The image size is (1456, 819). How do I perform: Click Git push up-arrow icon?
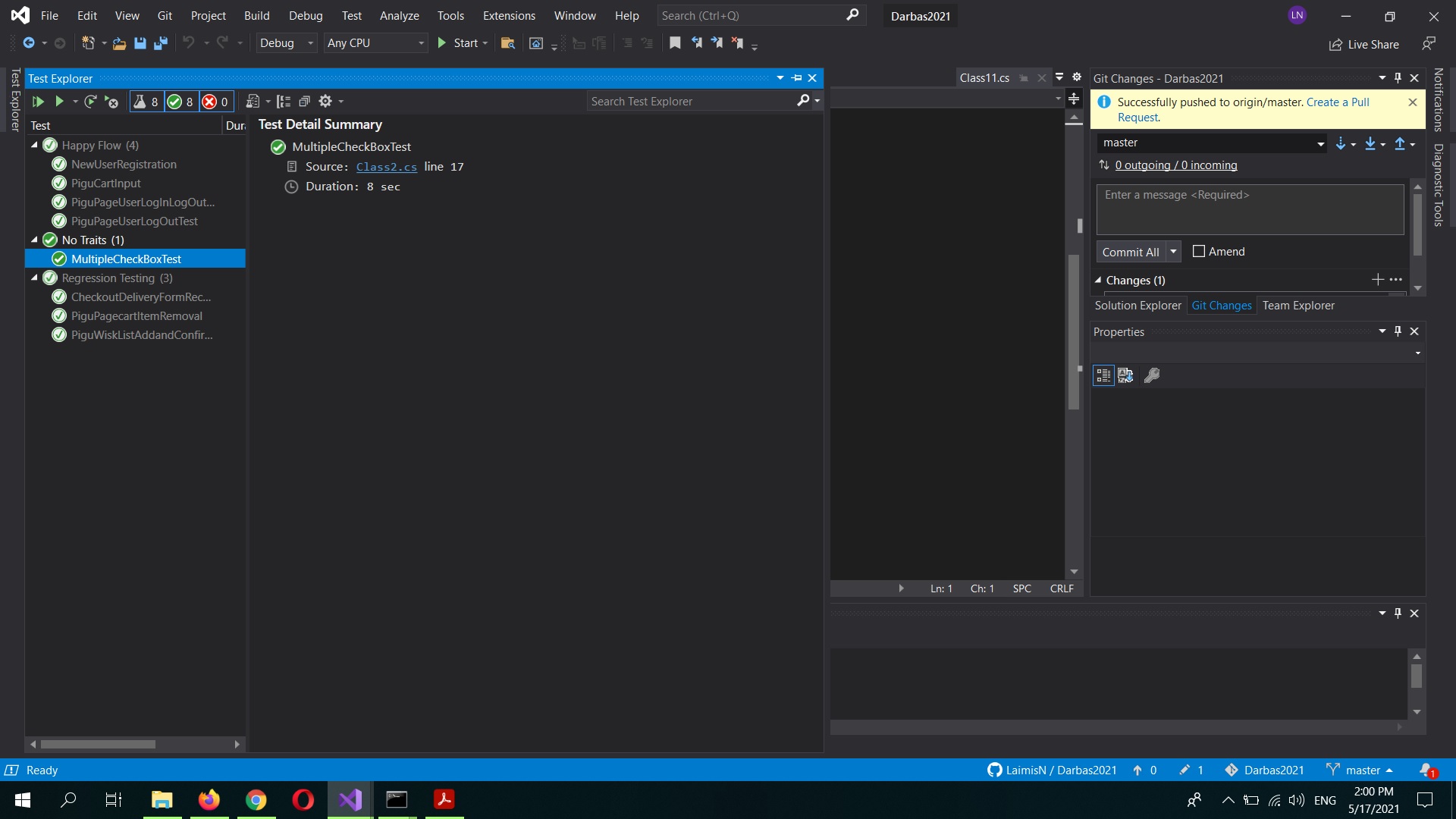[1400, 143]
